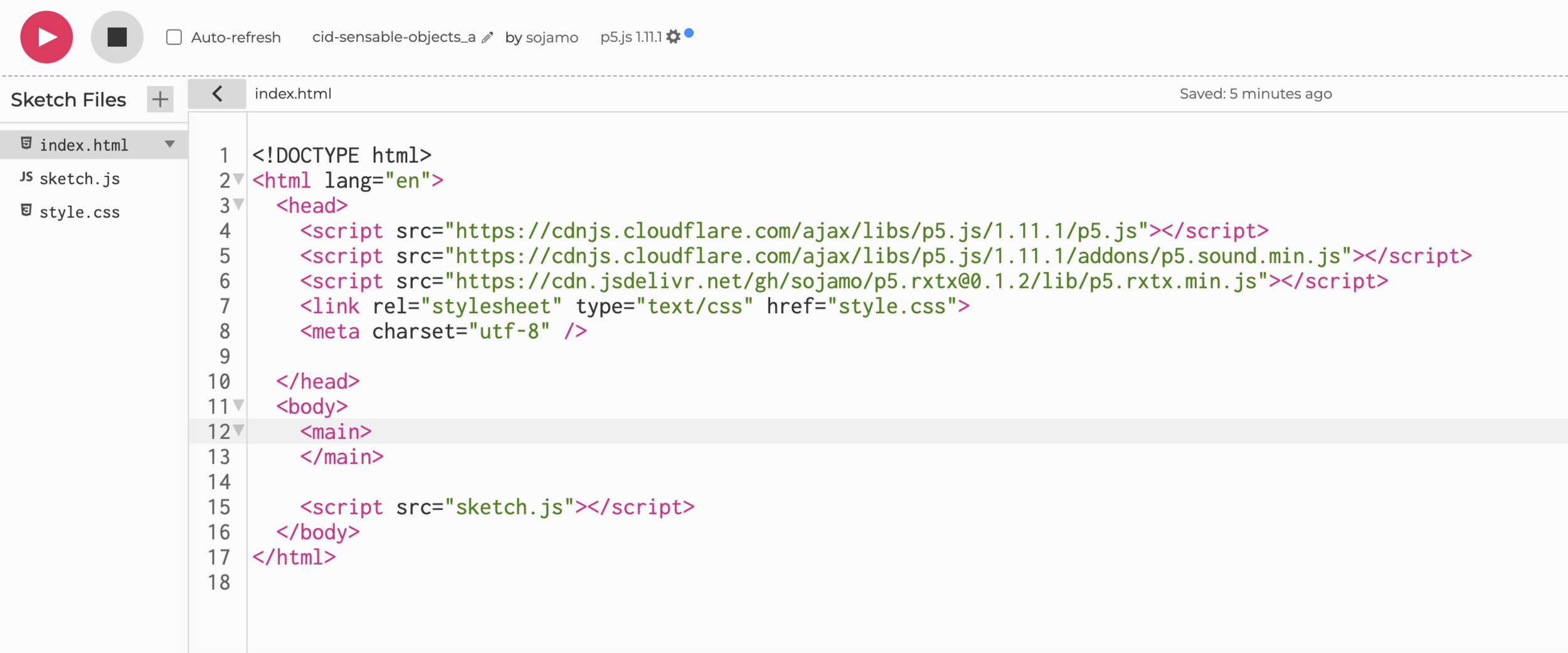The height and width of the screenshot is (653, 1568).
Task: Click the closing </html> tag
Action: click(x=294, y=557)
